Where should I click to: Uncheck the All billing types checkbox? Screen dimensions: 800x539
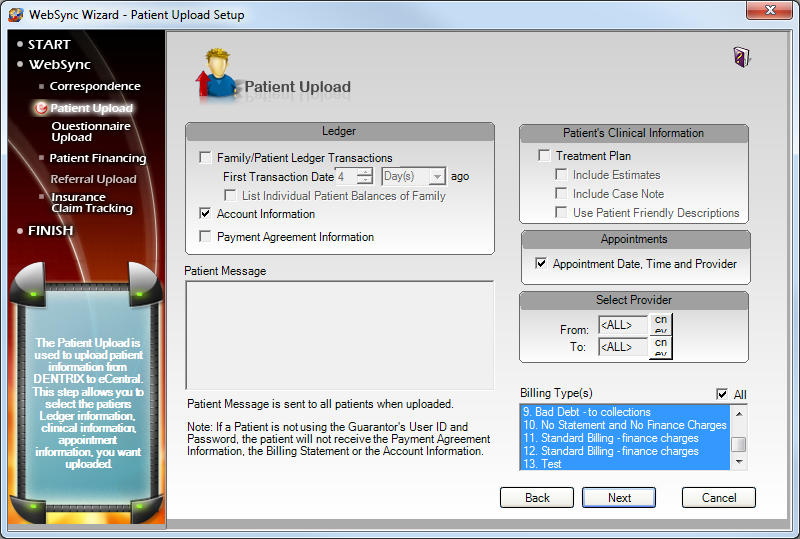pos(722,394)
